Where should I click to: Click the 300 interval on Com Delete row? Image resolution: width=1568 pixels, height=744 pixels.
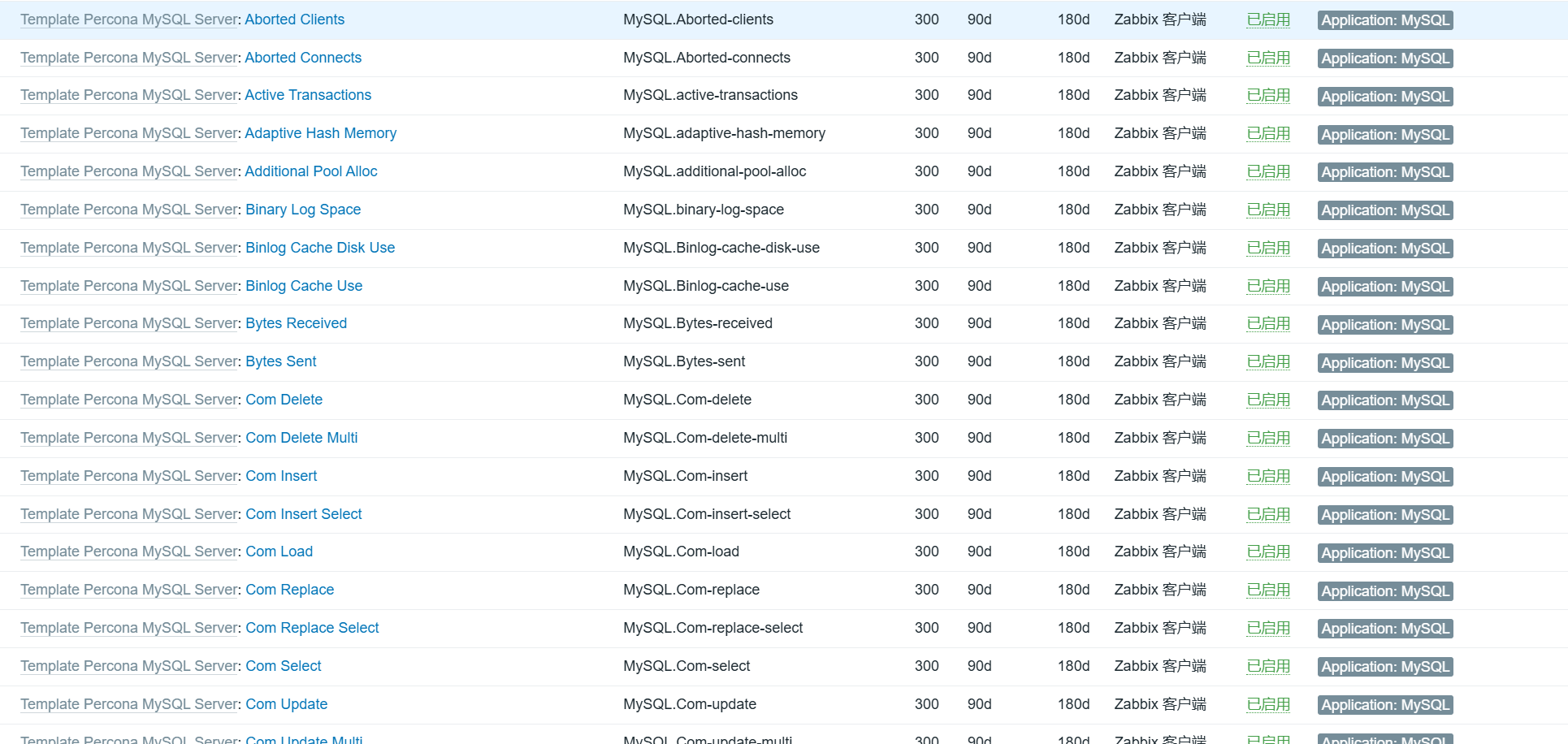tap(926, 400)
